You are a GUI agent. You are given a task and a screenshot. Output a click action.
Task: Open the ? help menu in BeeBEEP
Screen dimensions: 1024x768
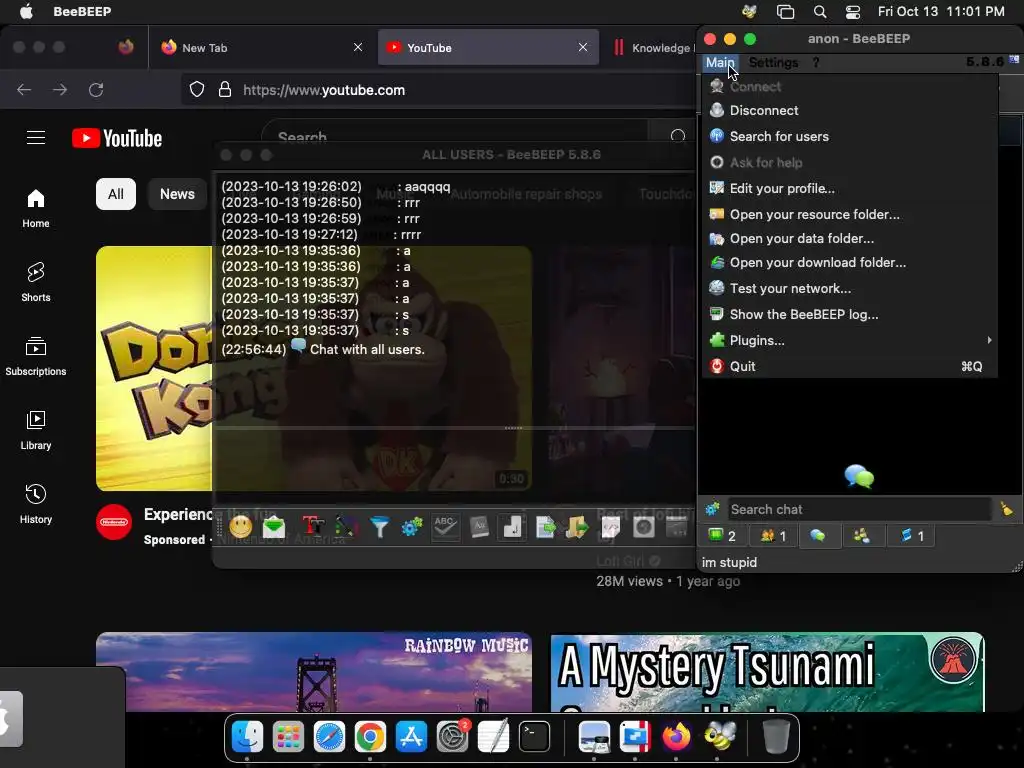point(816,63)
